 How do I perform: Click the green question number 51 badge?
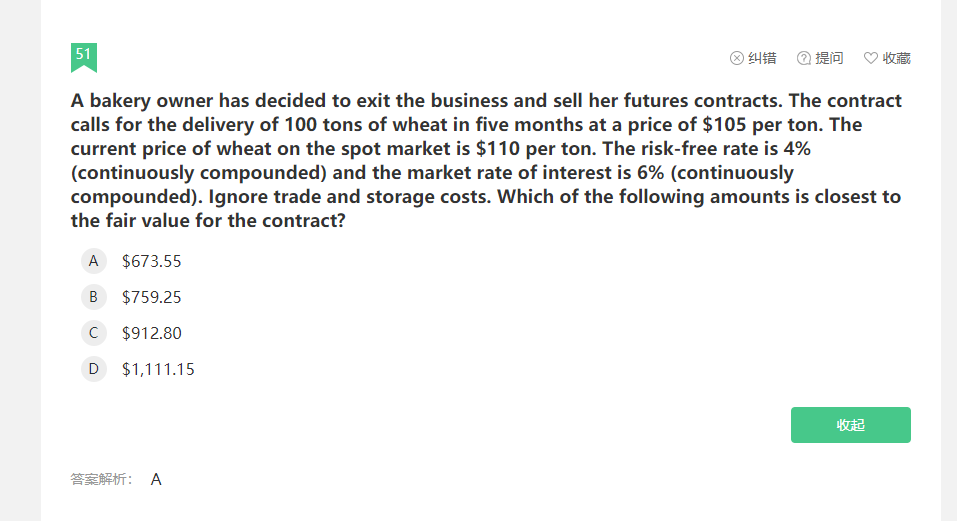pyautogui.click(x=84, y=56)
